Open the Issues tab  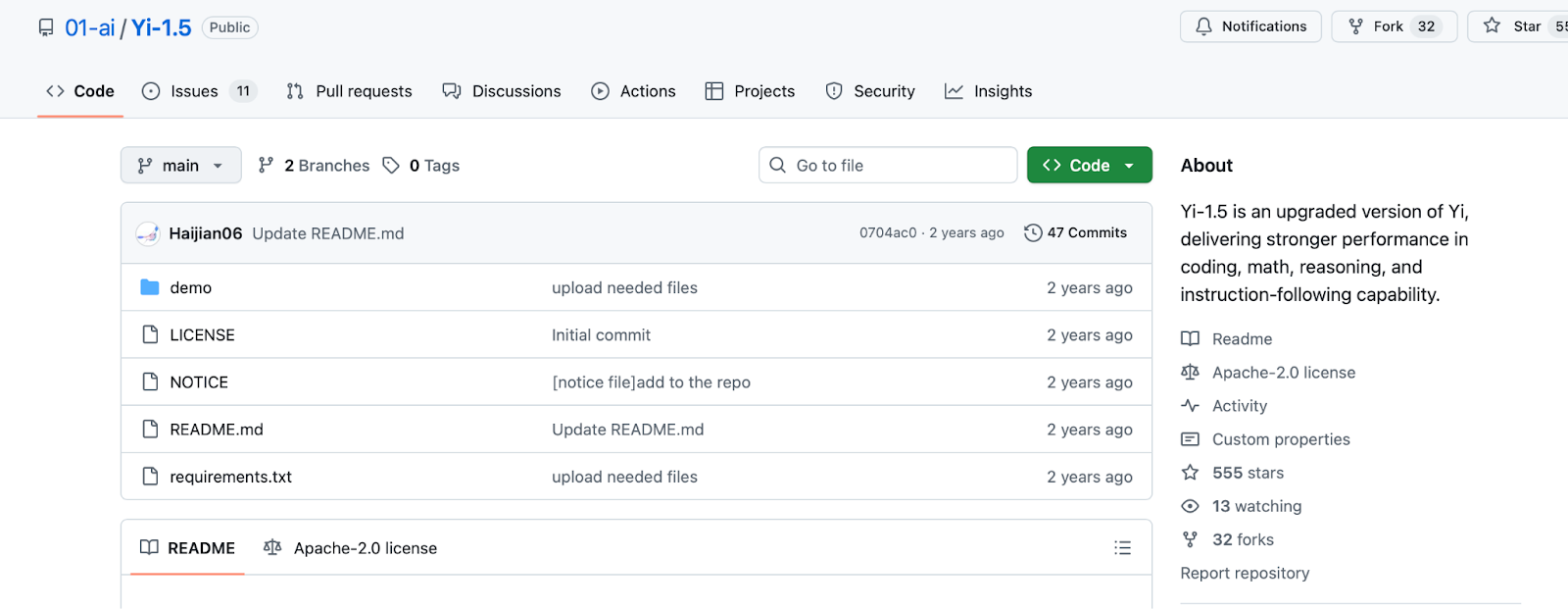[199, 91]
